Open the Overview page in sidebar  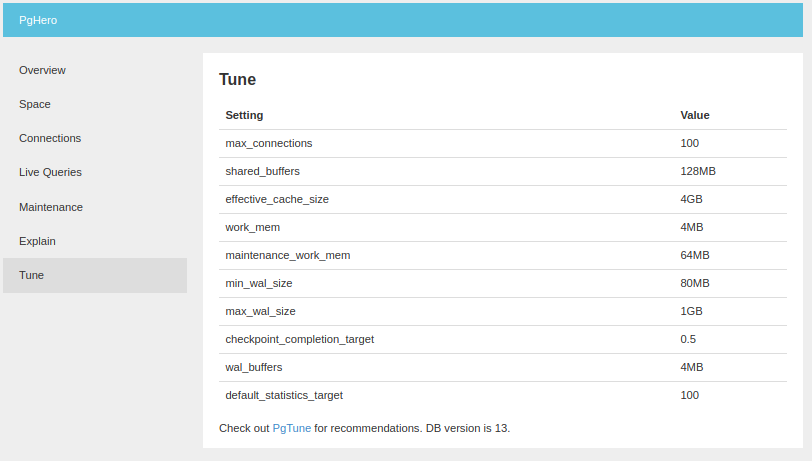click(42, 70)
